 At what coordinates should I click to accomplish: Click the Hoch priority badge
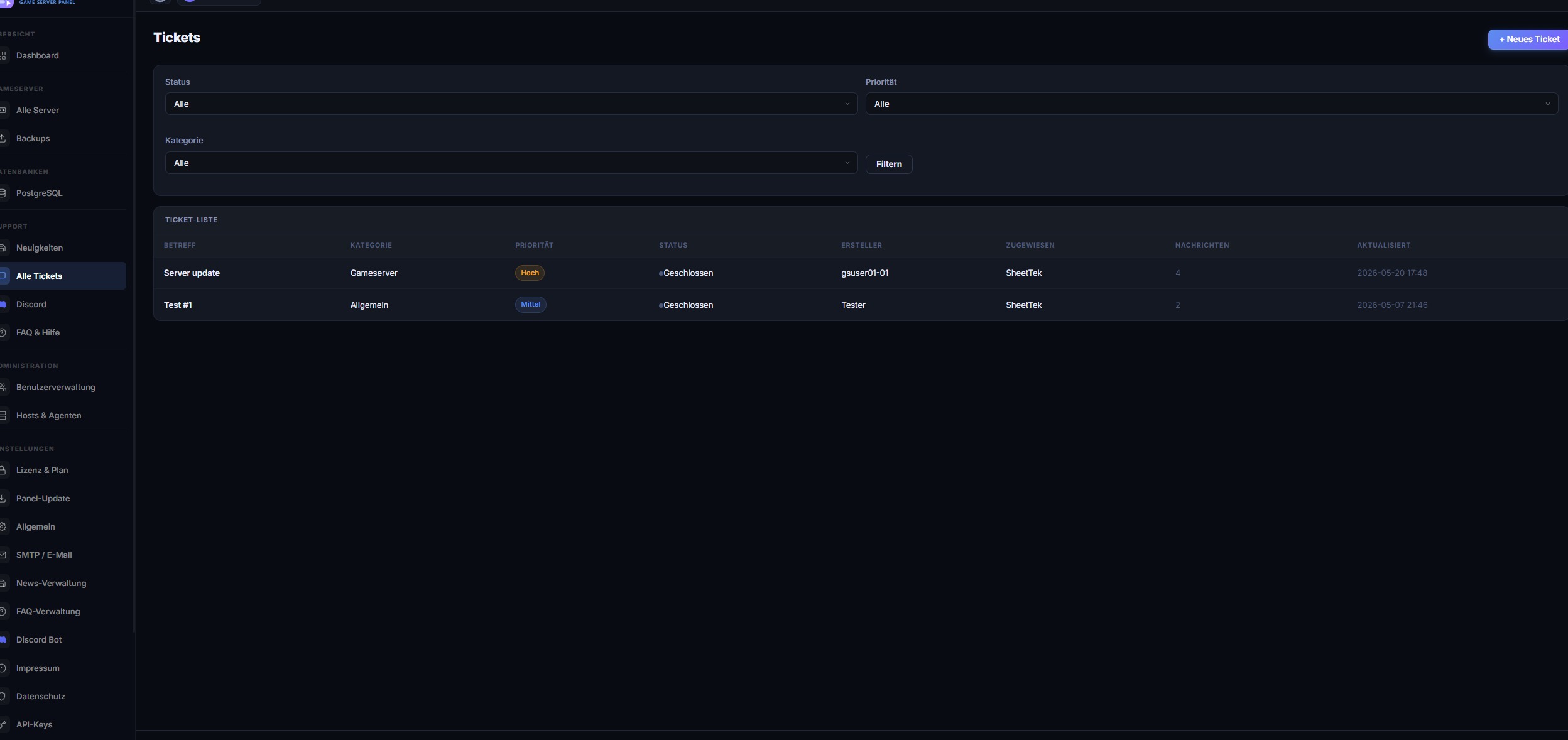coord(530,273)
